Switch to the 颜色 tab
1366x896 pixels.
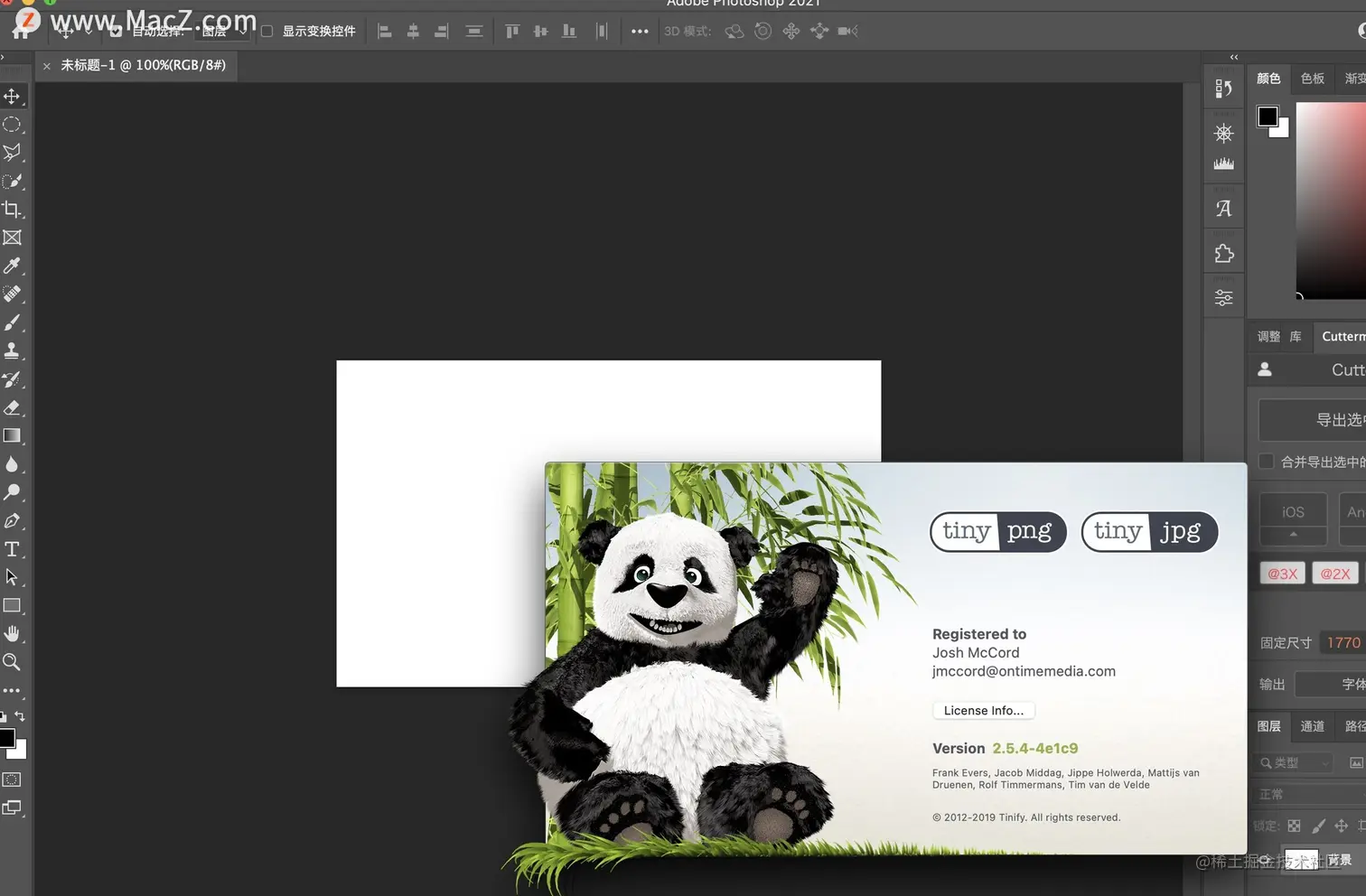pyautogui.click(x=1268, y=79)
